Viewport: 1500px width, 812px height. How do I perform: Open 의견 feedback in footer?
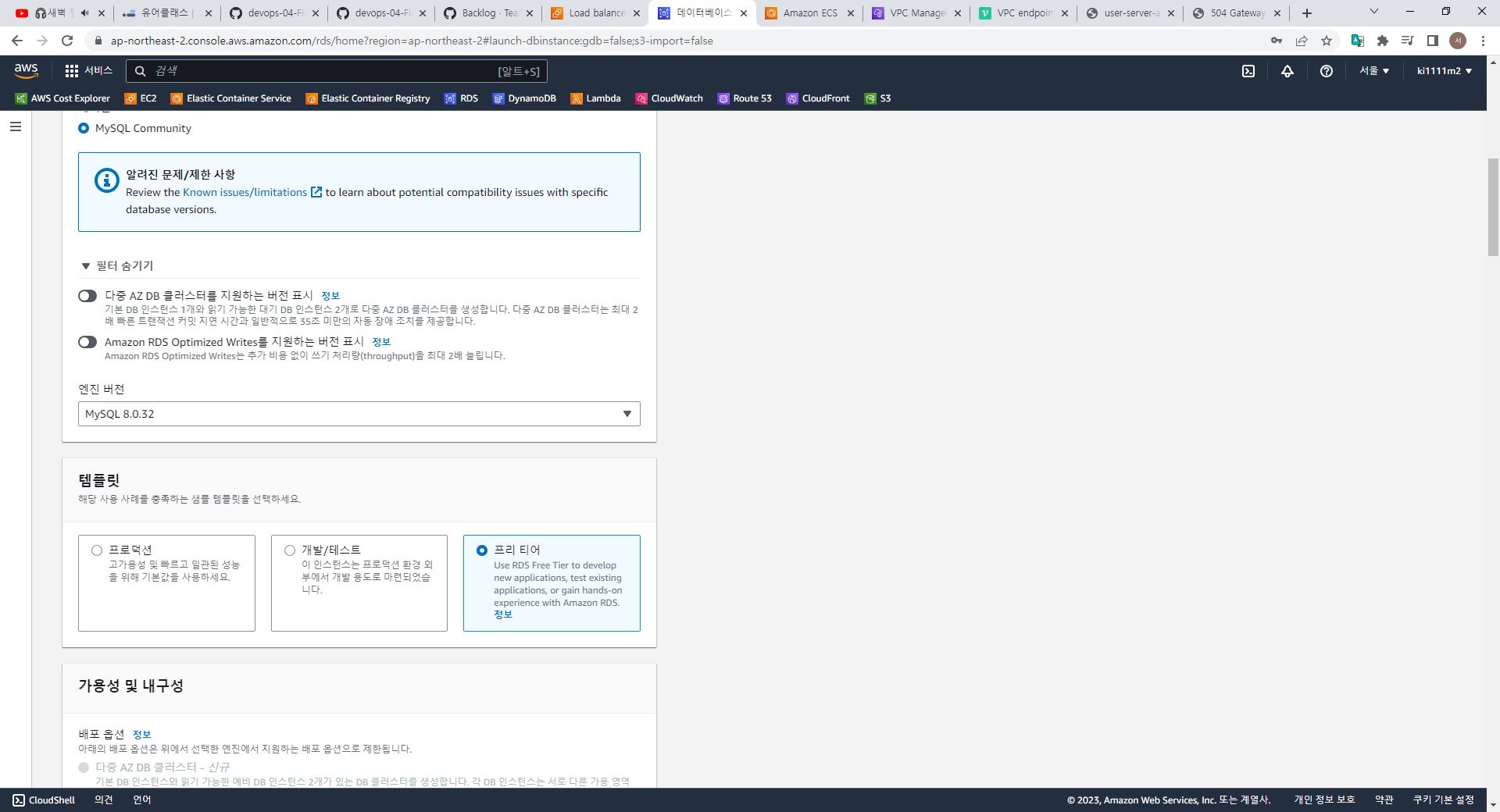(104, 800)
